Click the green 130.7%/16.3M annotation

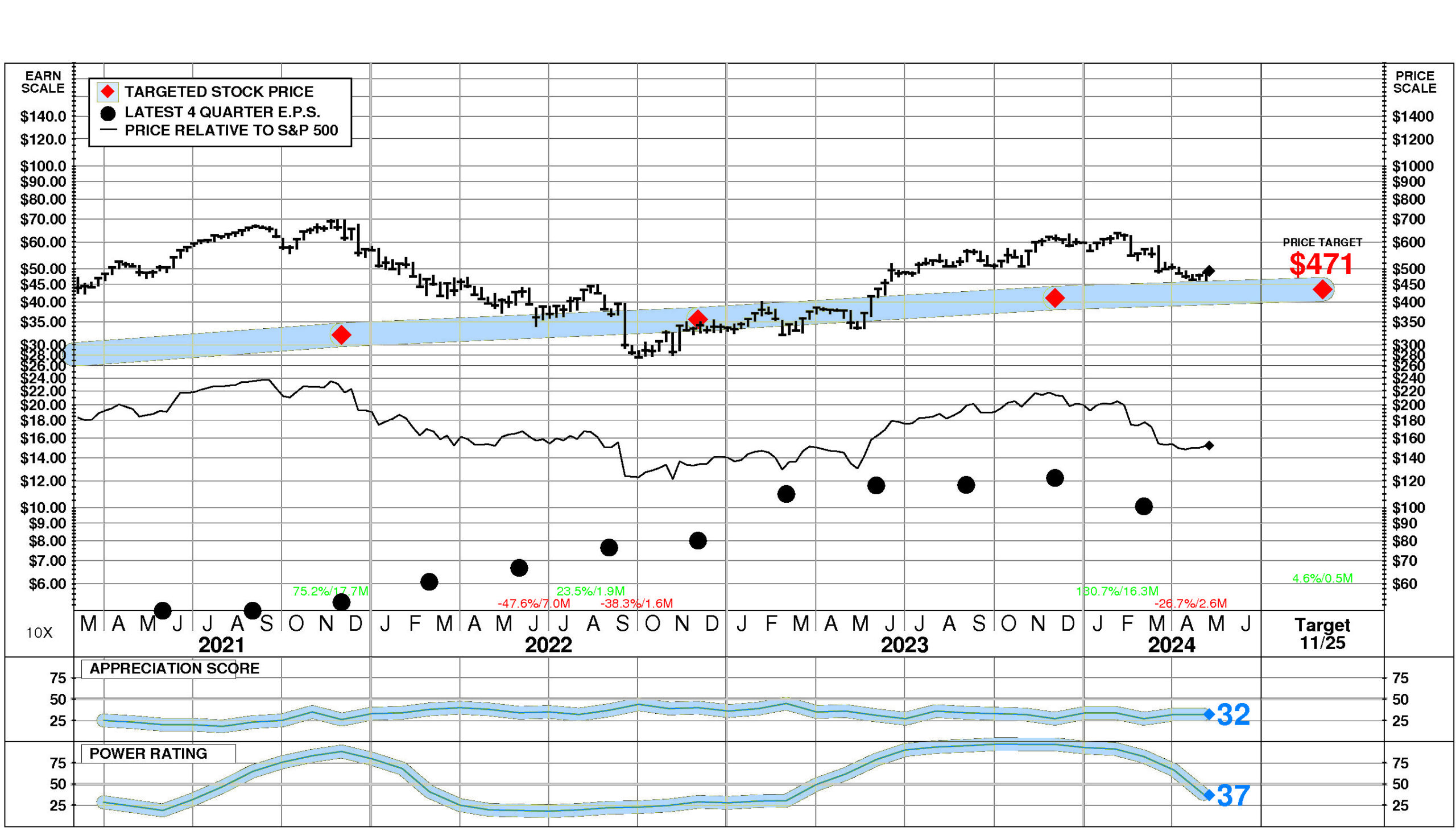pyautogui.click(x=1117, y=592)
